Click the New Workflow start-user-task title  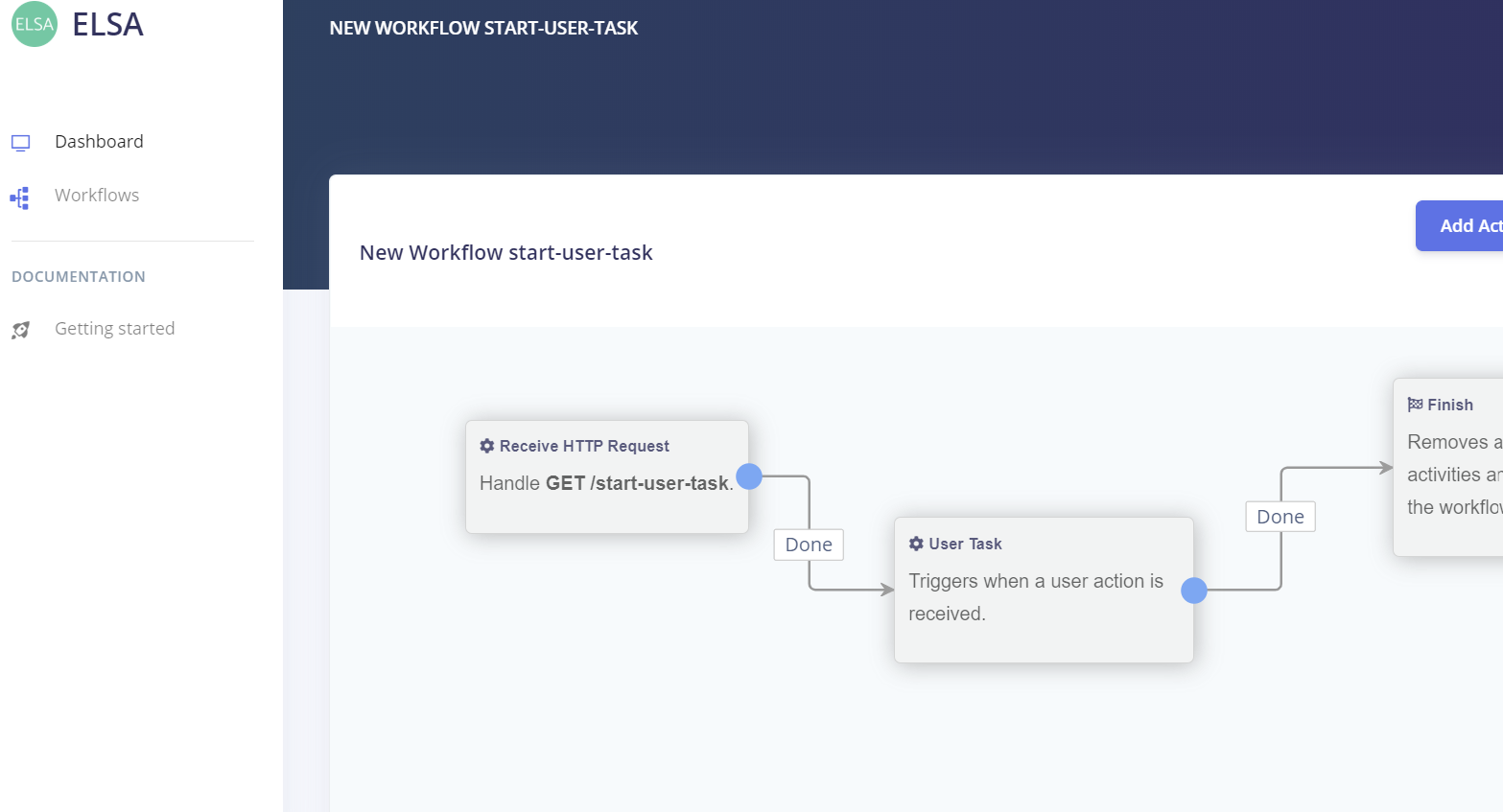click(x=505, y=252)
